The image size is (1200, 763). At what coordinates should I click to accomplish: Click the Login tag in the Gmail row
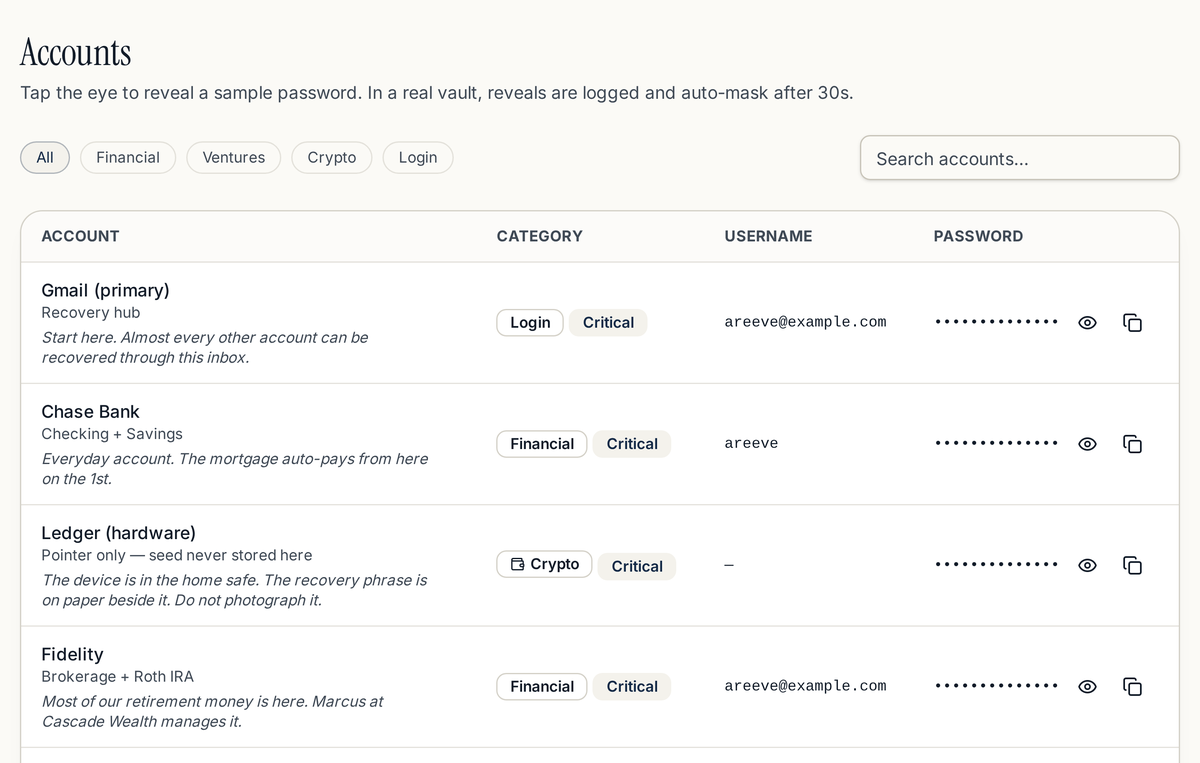click(530, 322)
